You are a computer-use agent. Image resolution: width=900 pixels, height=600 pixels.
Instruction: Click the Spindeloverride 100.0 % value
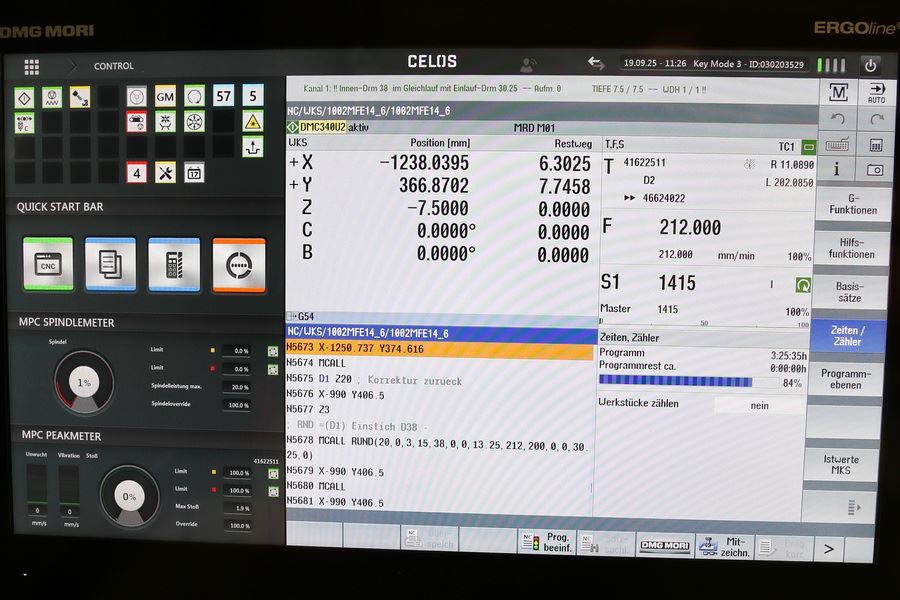coord(238,405)
